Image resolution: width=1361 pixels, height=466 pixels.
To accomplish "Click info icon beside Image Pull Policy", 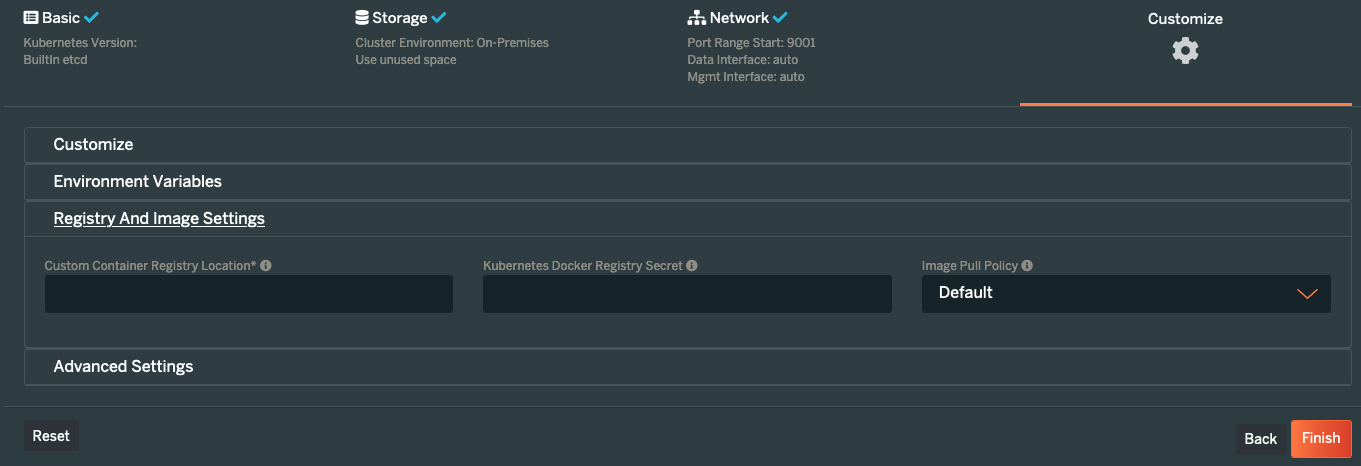I will tap(1027, 266).
